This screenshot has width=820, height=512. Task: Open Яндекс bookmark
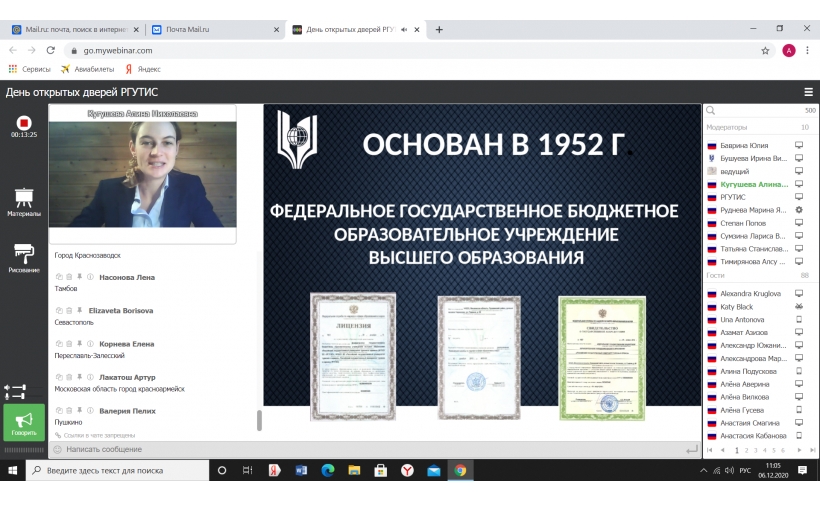[x=143, y=69]
